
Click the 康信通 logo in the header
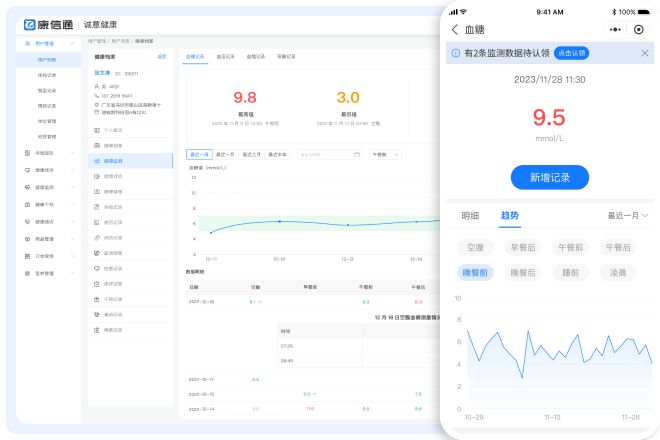[x=48, y=25]
